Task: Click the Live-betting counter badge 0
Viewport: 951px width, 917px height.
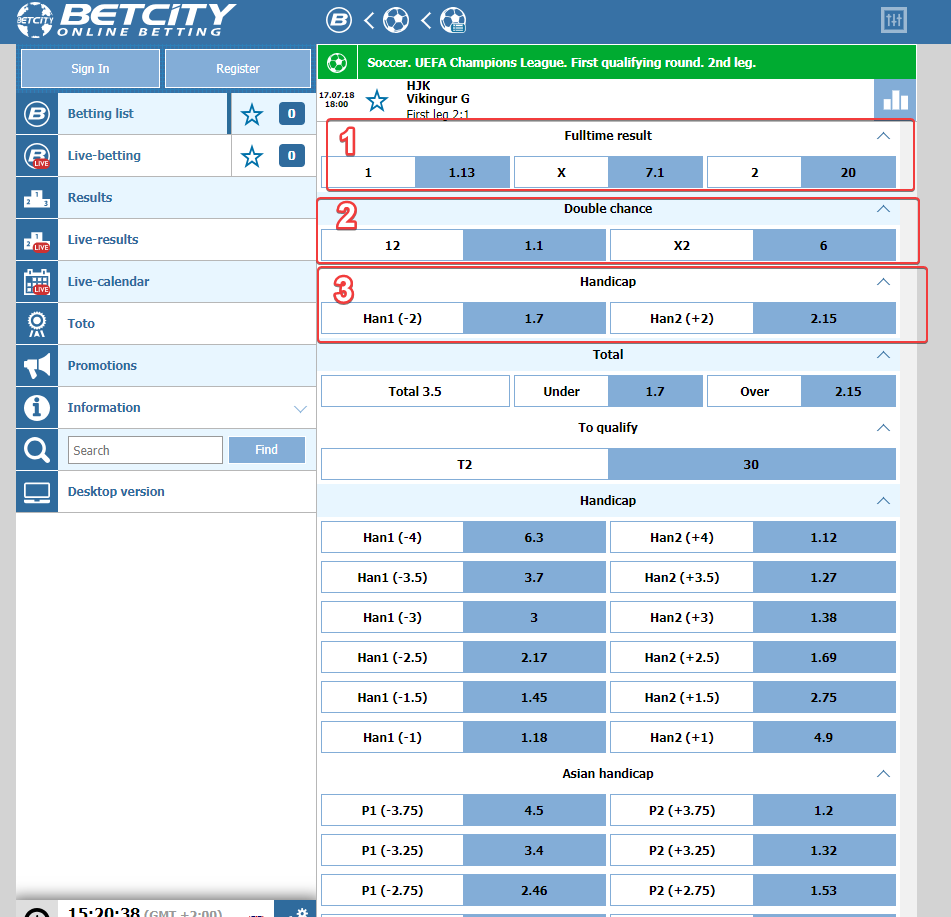Action: (292, 156)
